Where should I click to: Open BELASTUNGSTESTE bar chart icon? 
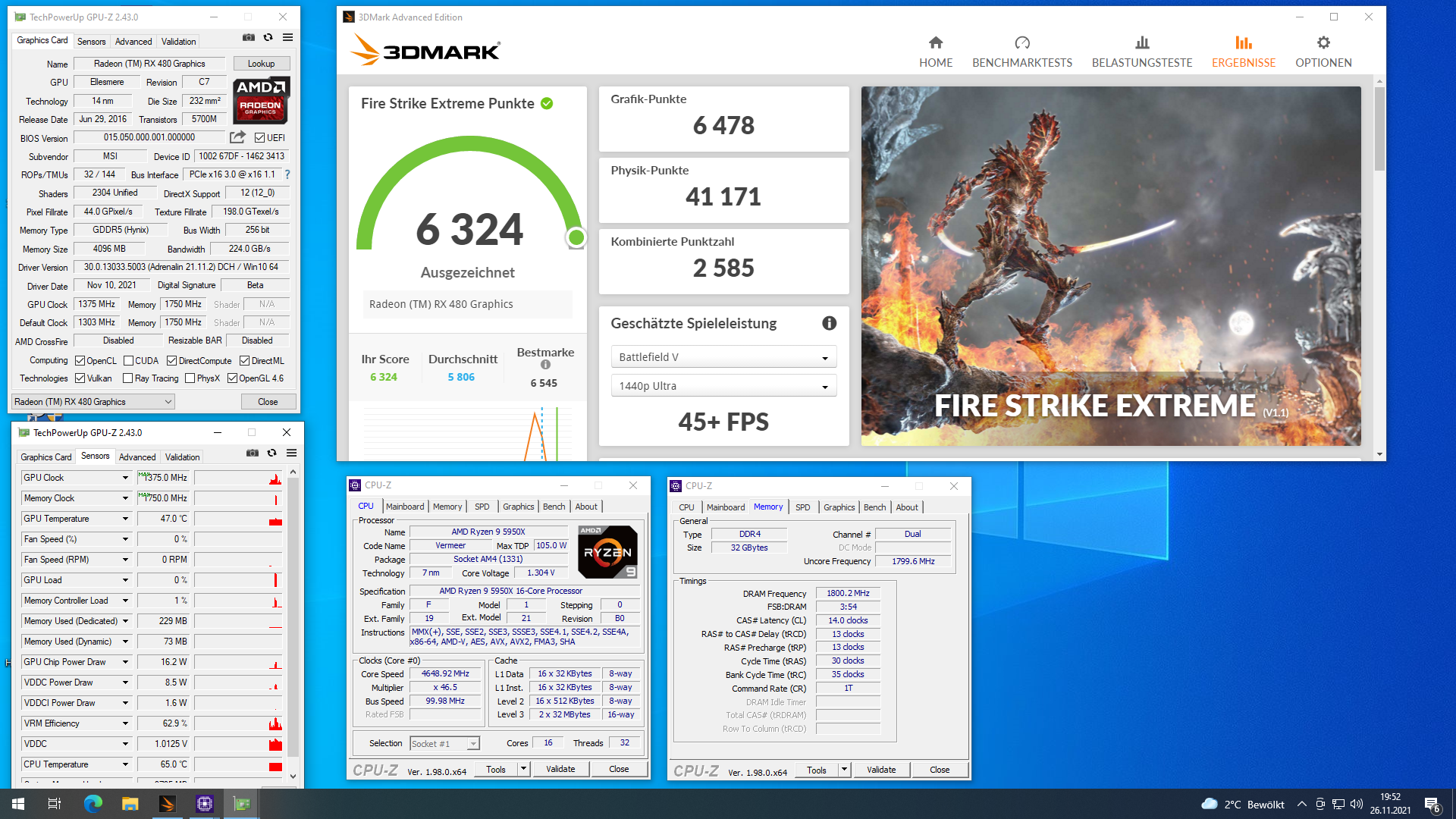click(x=1142, y=43)
